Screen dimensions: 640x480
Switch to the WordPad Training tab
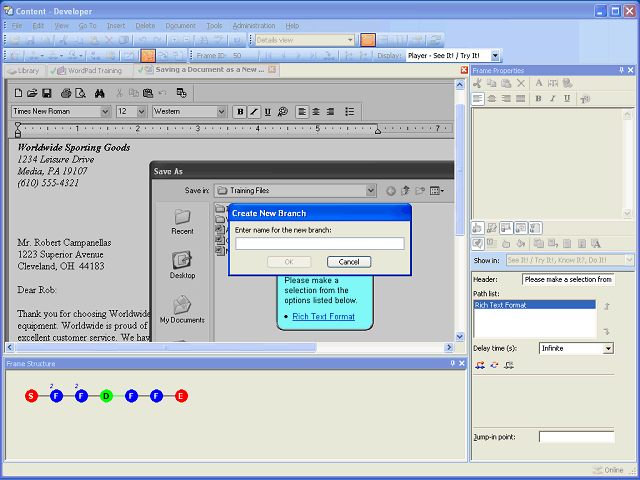tap(90, 71)
